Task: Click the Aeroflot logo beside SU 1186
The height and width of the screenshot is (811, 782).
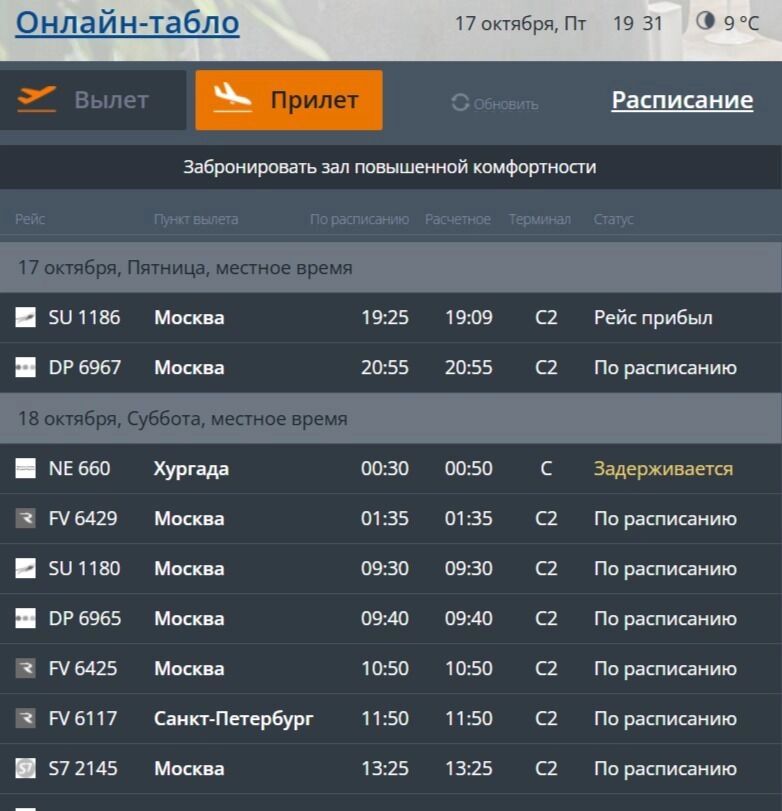Action: [x=26, y=318]
